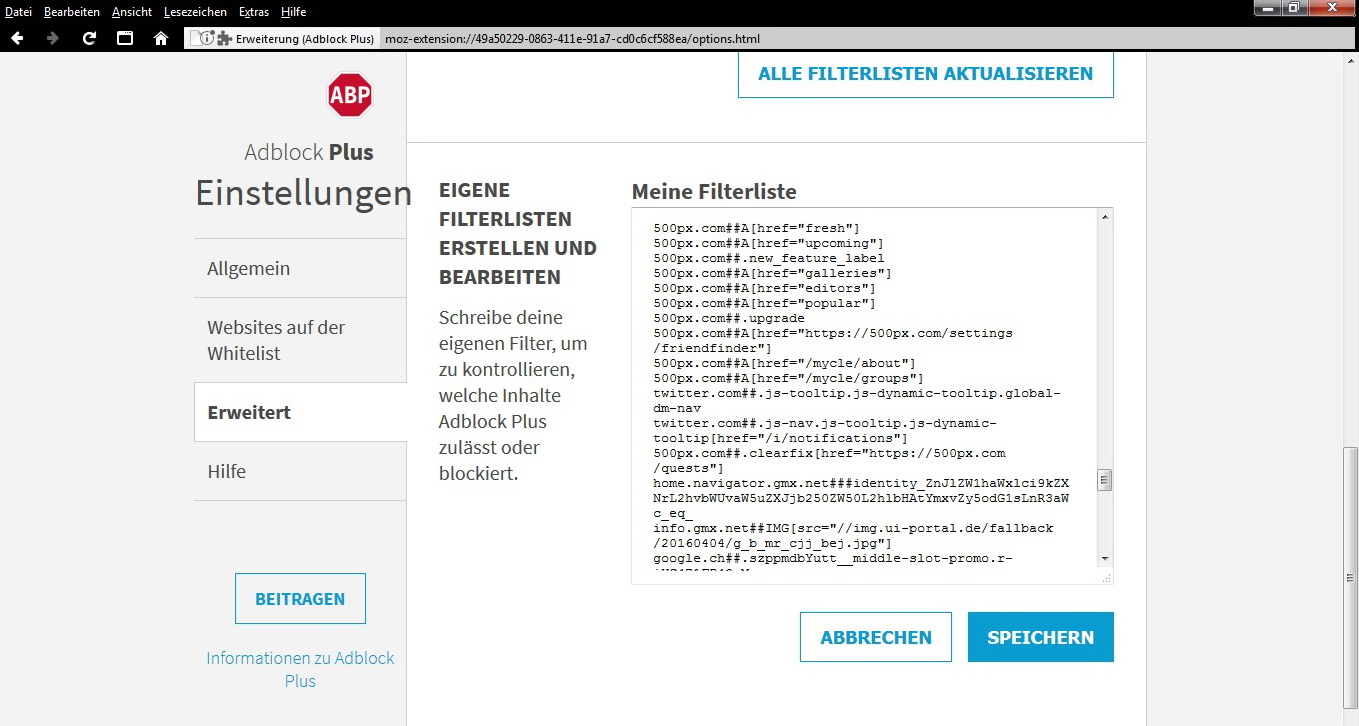Open the Informationen zu Adblock Plus link
Screen dimensions: 1359x726
300,669
